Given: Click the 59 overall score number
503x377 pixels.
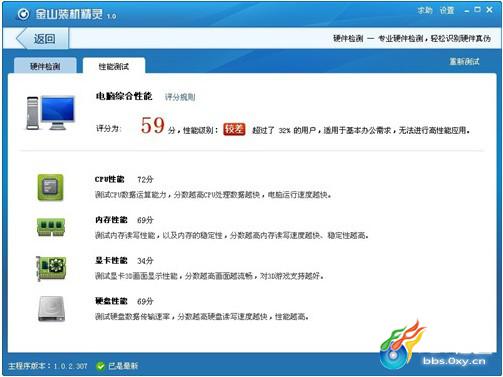Looking at the screenshot, I should 153,125.
